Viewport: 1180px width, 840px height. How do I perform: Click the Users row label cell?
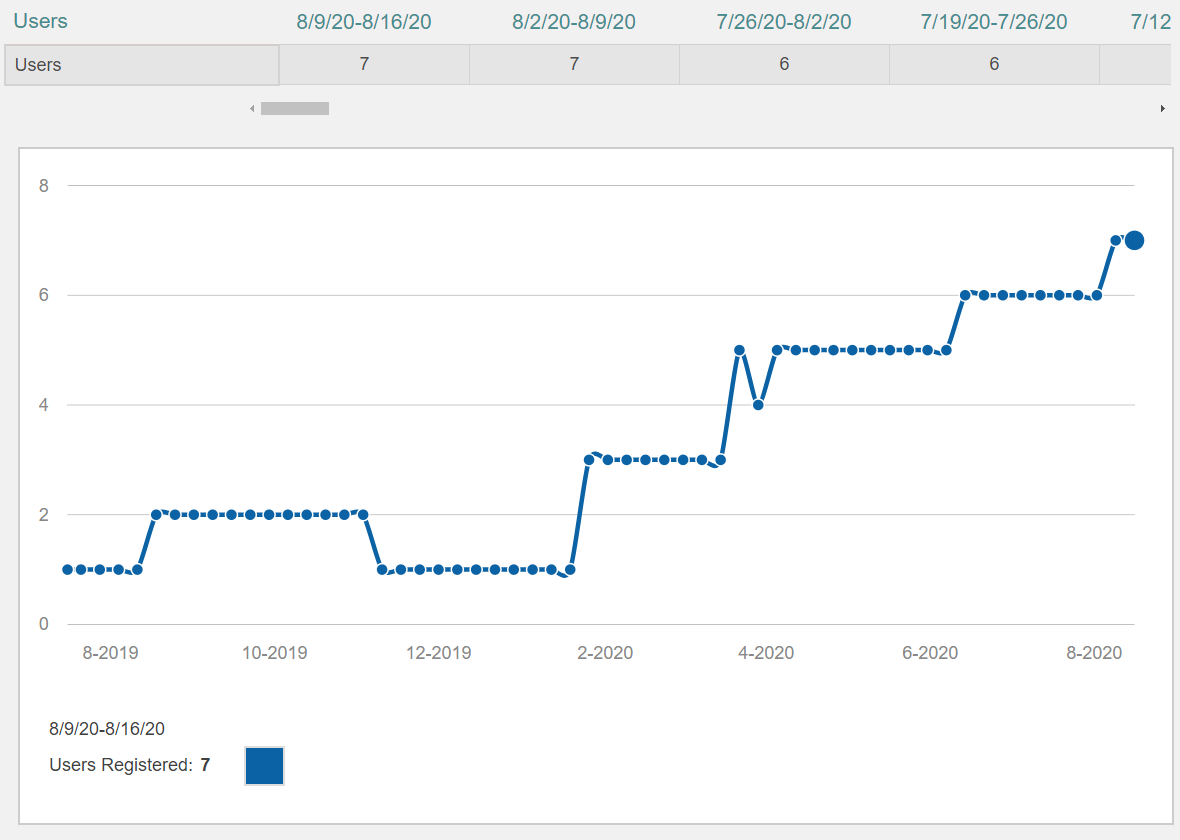(x=141, y=65)
